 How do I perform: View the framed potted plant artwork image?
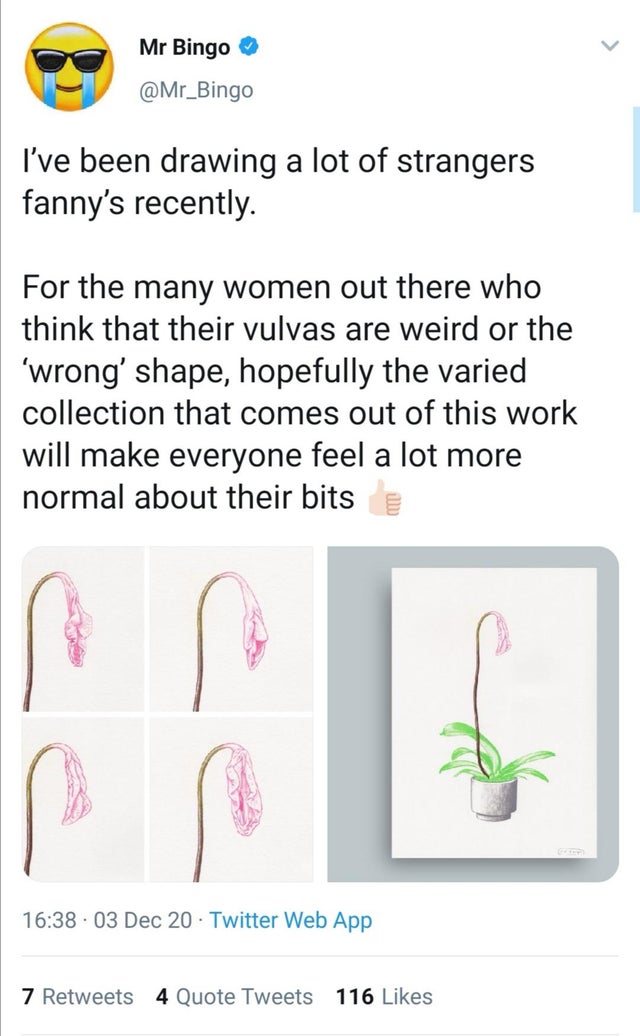pyautogui.click(x=473, y=714)
